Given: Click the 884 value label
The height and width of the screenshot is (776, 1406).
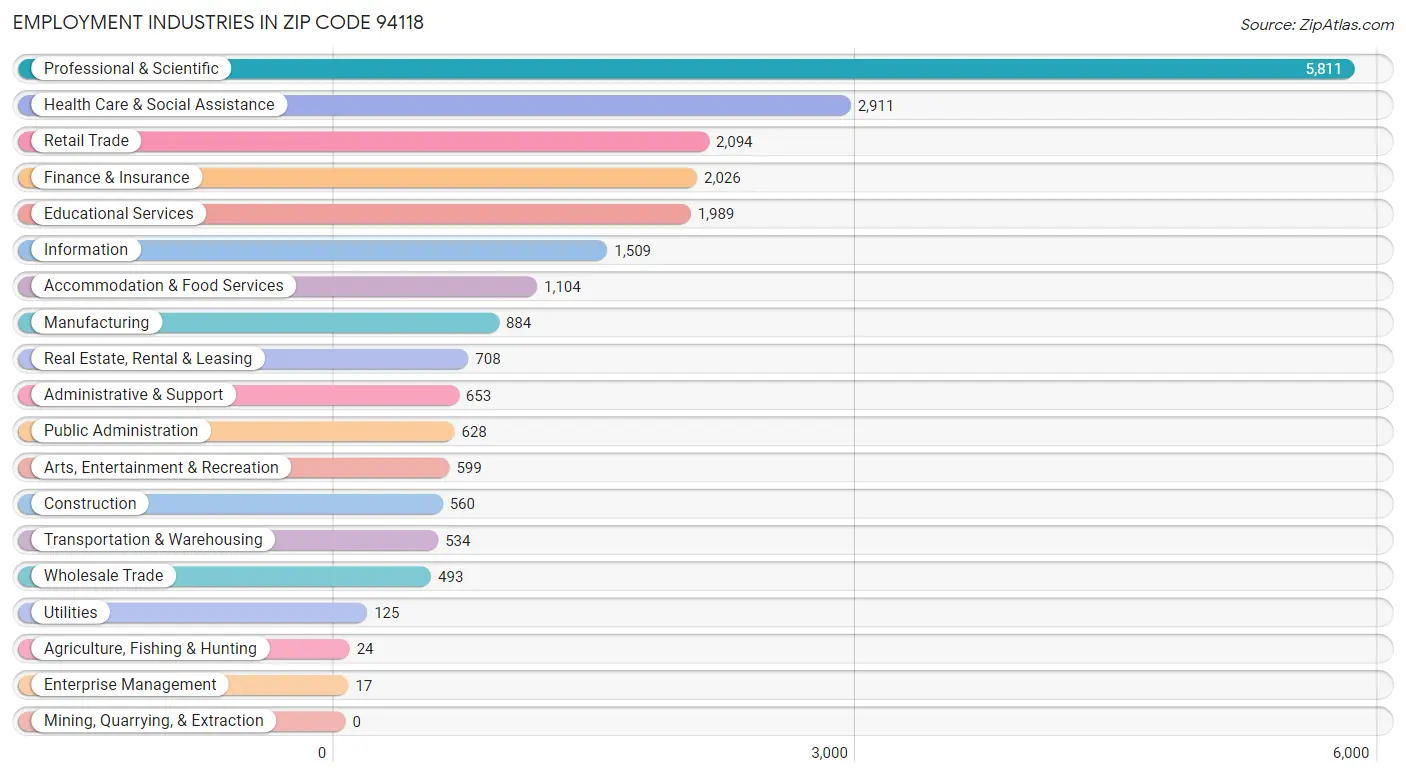Looking at the screenshot, I should 519,324.
